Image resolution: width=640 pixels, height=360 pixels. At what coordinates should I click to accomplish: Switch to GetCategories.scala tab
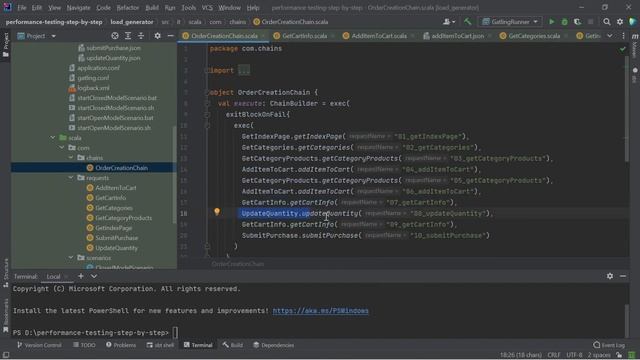pyautogui.click(x=534, y=36)
